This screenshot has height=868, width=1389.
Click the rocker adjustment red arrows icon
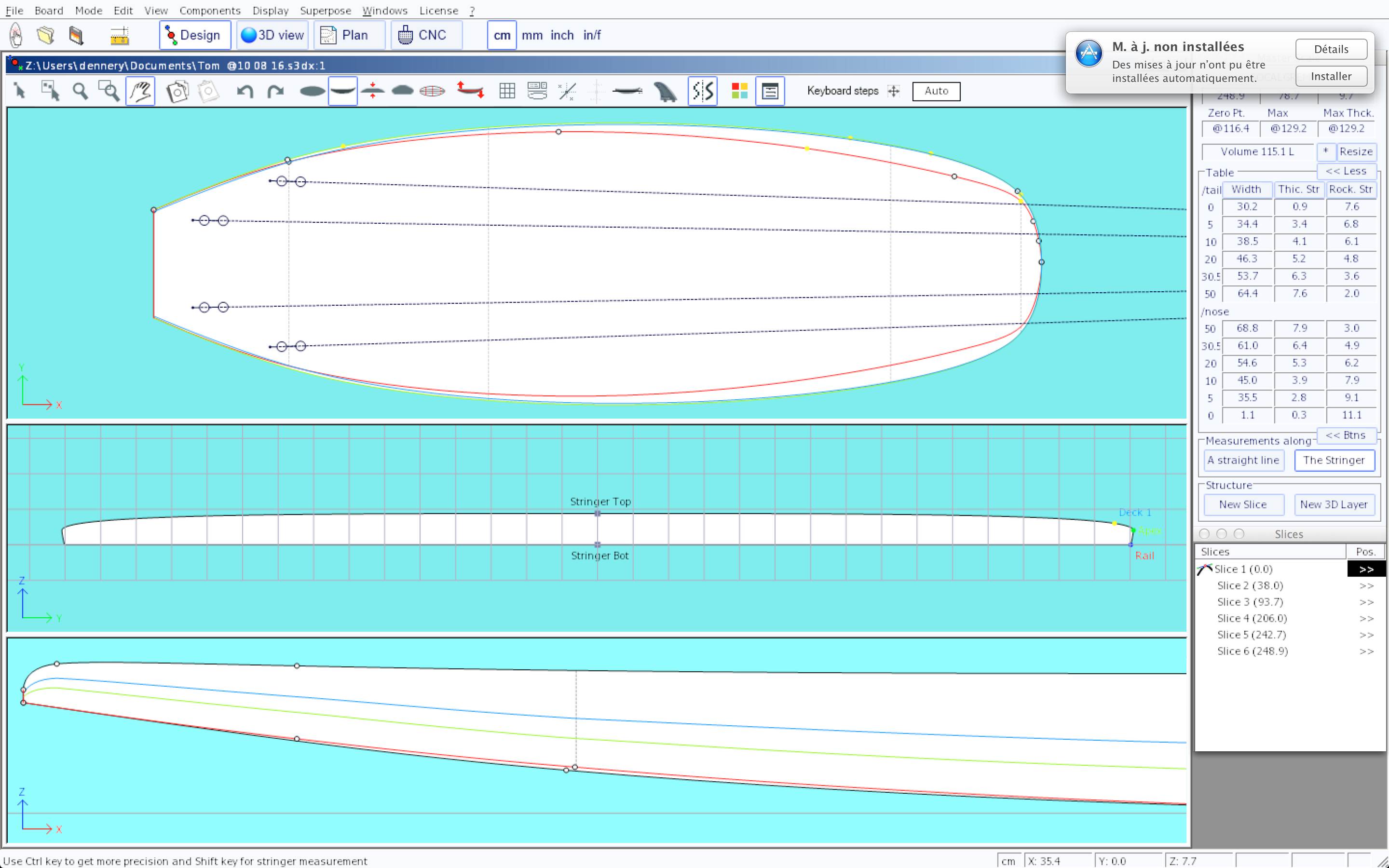coord(470,90)
